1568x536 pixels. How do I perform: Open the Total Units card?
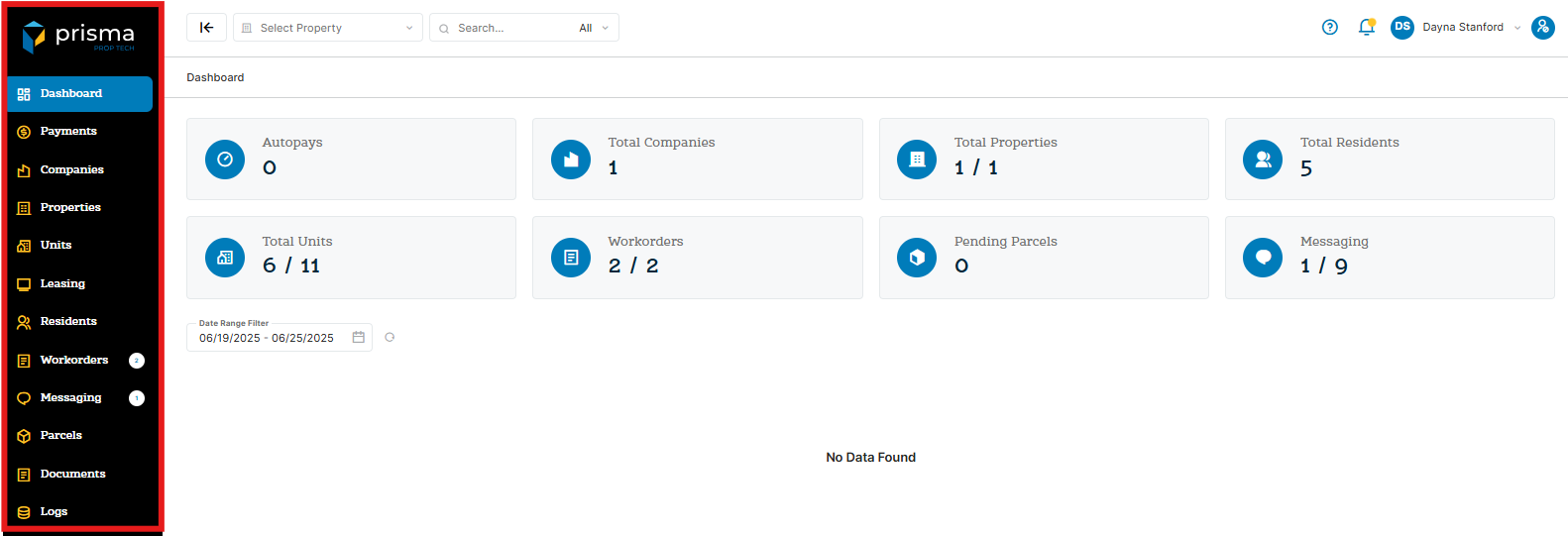click(x=351, y=258)
